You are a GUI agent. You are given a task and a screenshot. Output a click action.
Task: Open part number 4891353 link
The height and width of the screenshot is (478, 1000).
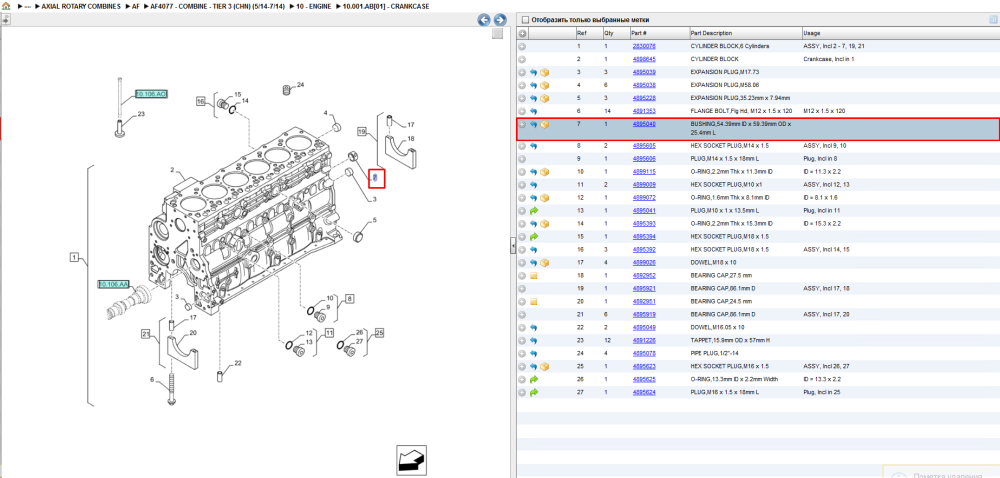pyautogui.click(x=643, y=111)
